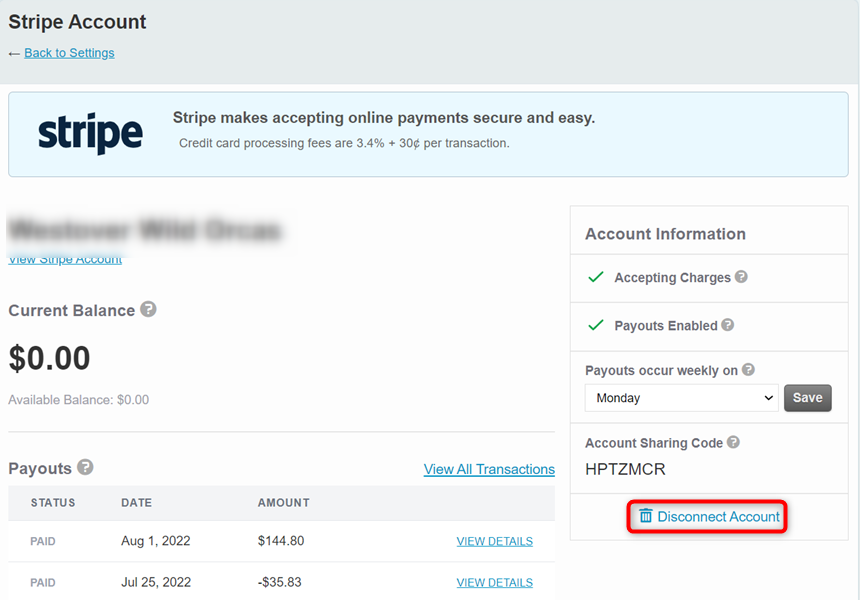
Task: Click the STATUS column header
Action: 53,502
